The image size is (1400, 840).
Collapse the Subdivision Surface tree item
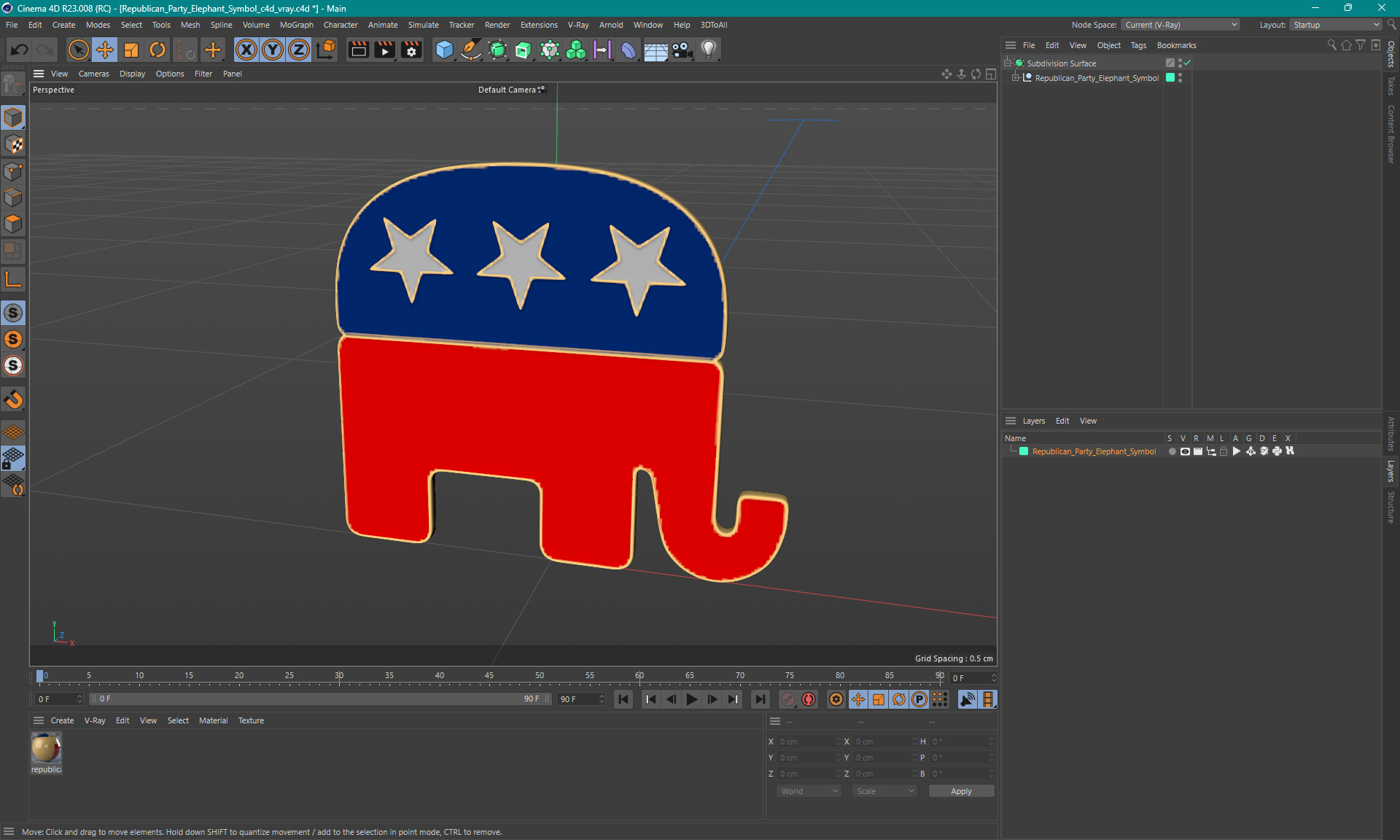tap(1008, 63)
